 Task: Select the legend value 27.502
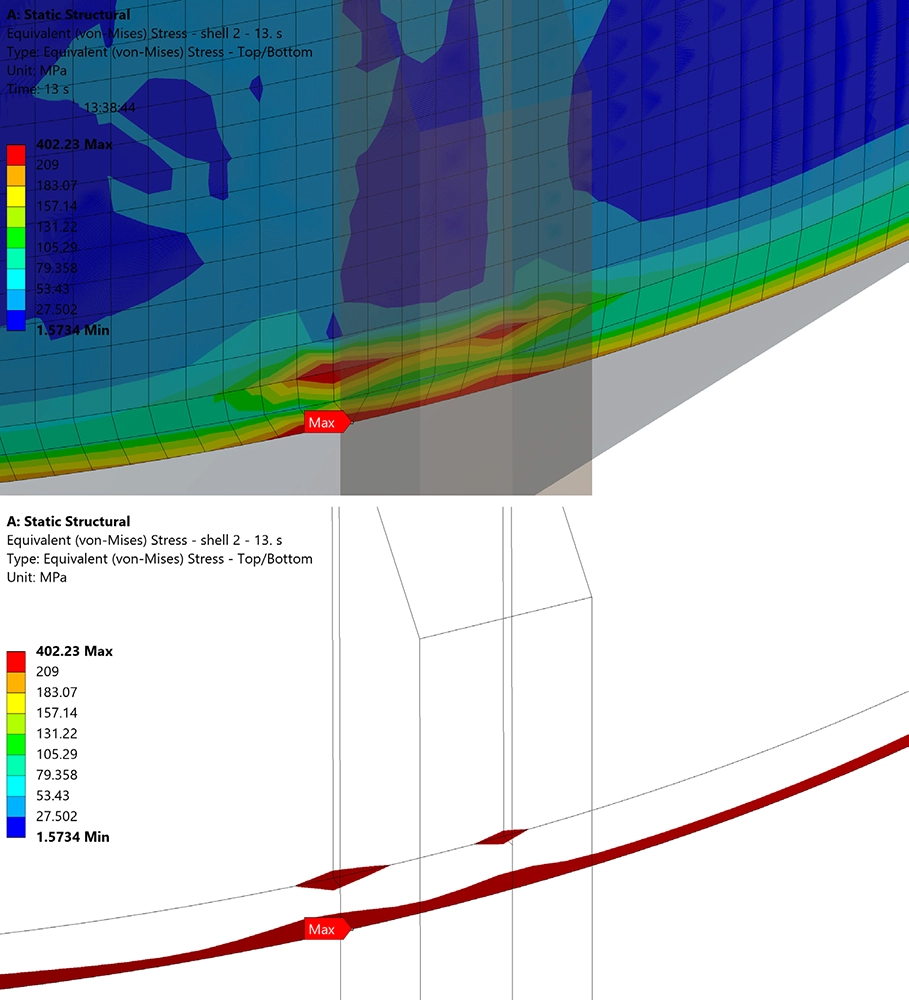click(x=54, y=308)
